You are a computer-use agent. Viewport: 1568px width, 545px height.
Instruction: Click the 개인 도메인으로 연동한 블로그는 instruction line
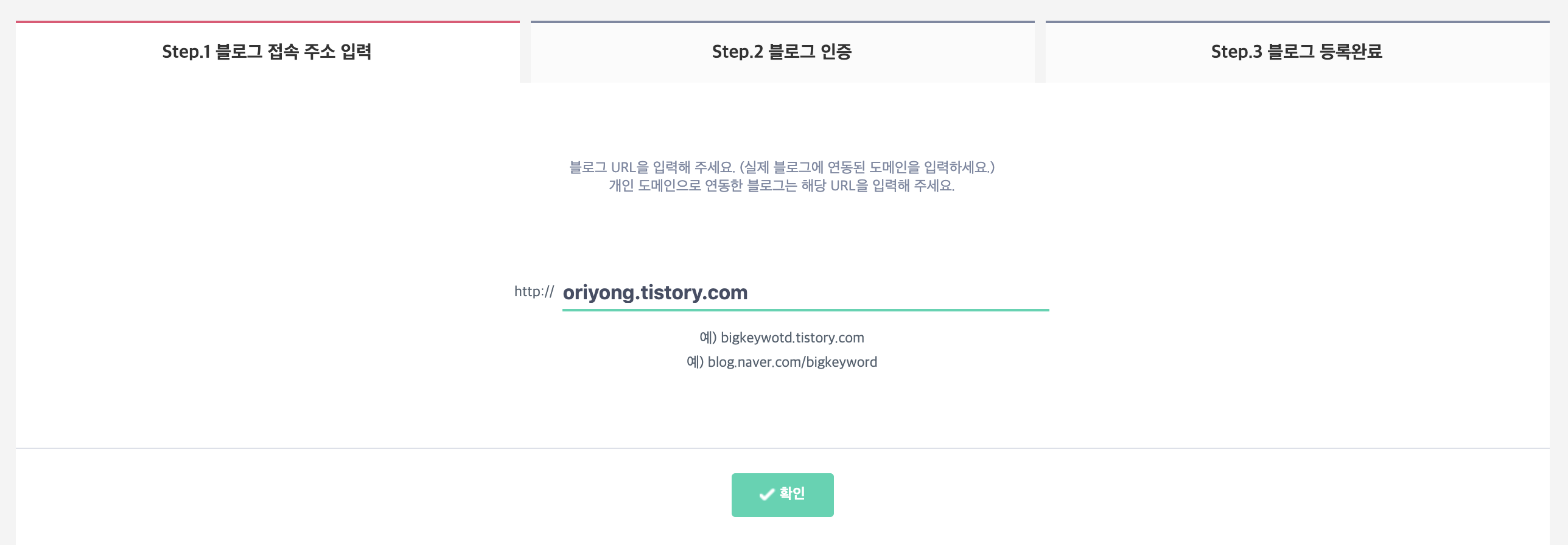coord(782,186)
